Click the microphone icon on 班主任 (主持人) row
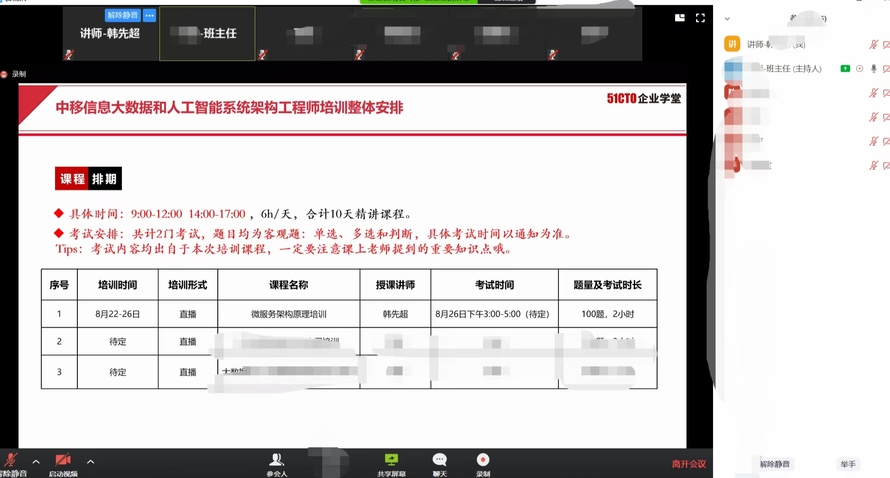 874,69
